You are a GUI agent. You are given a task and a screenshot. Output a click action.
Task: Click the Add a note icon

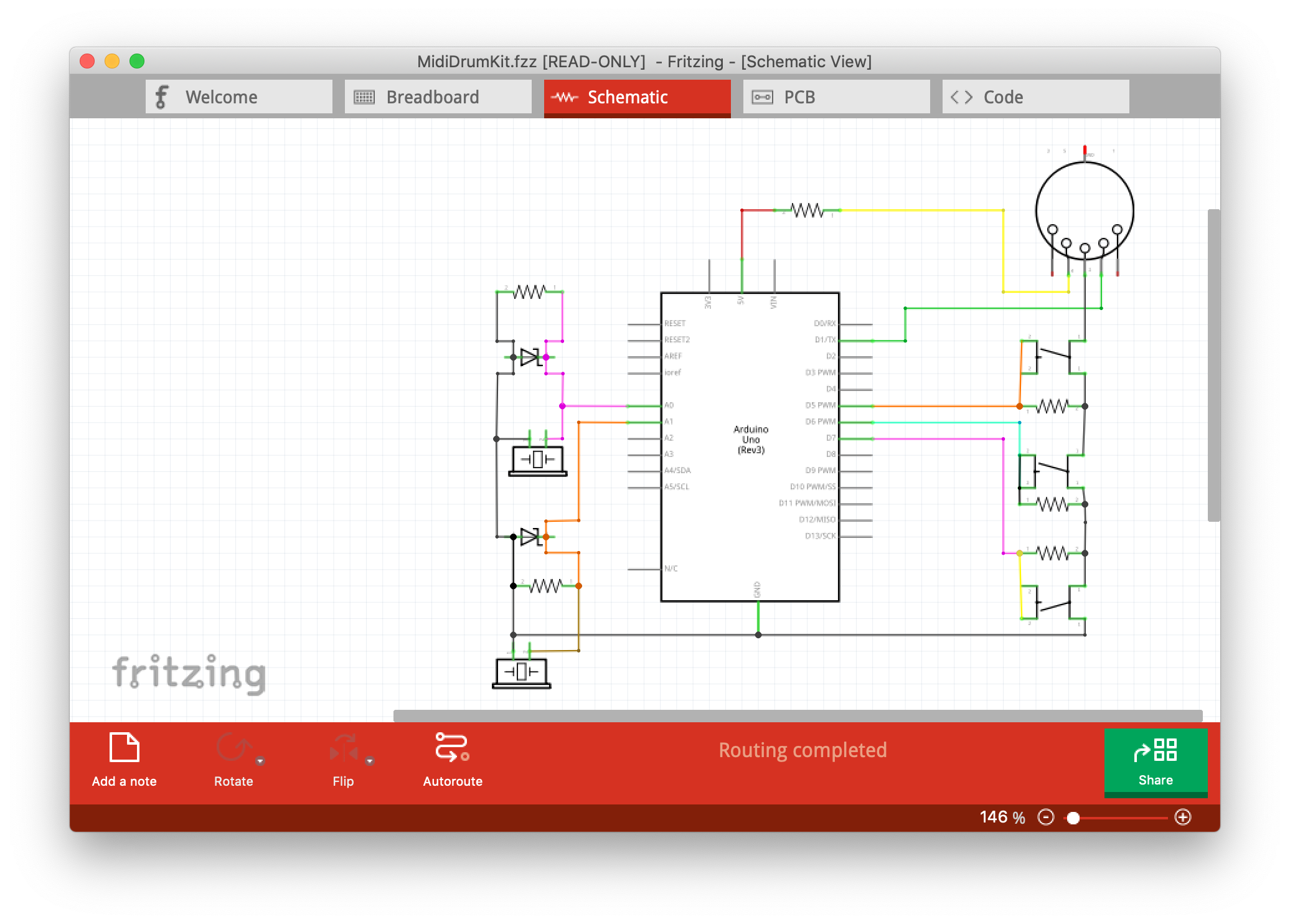pos(124,747)
